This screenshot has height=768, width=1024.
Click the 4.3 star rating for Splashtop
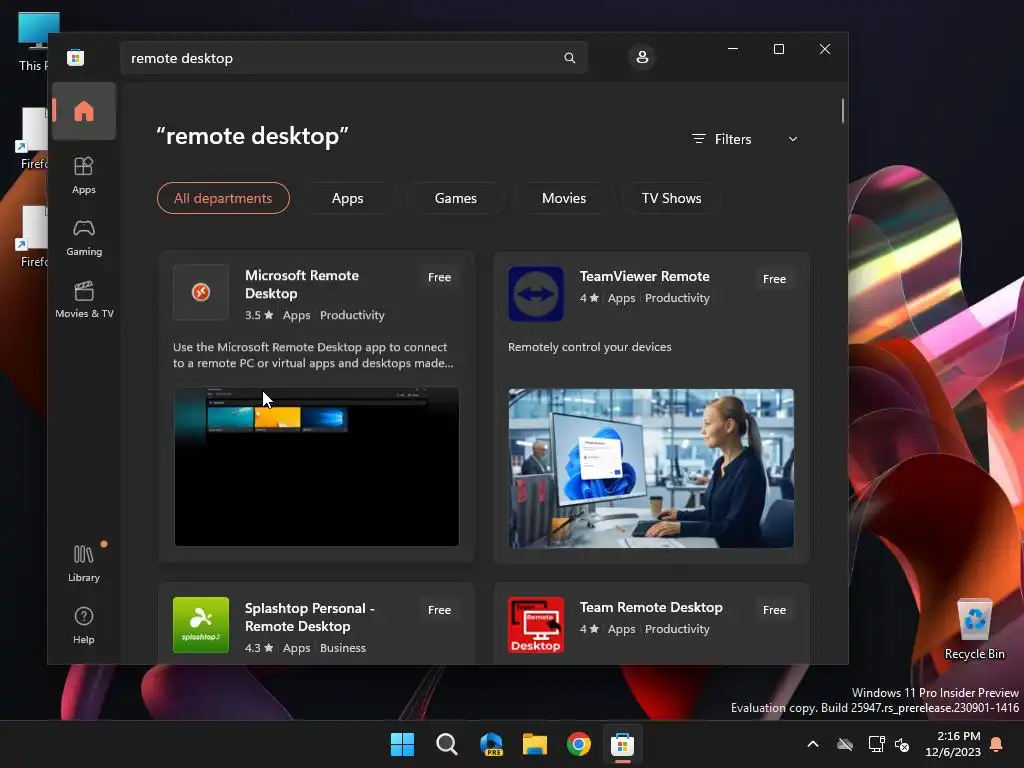(259, 648)
